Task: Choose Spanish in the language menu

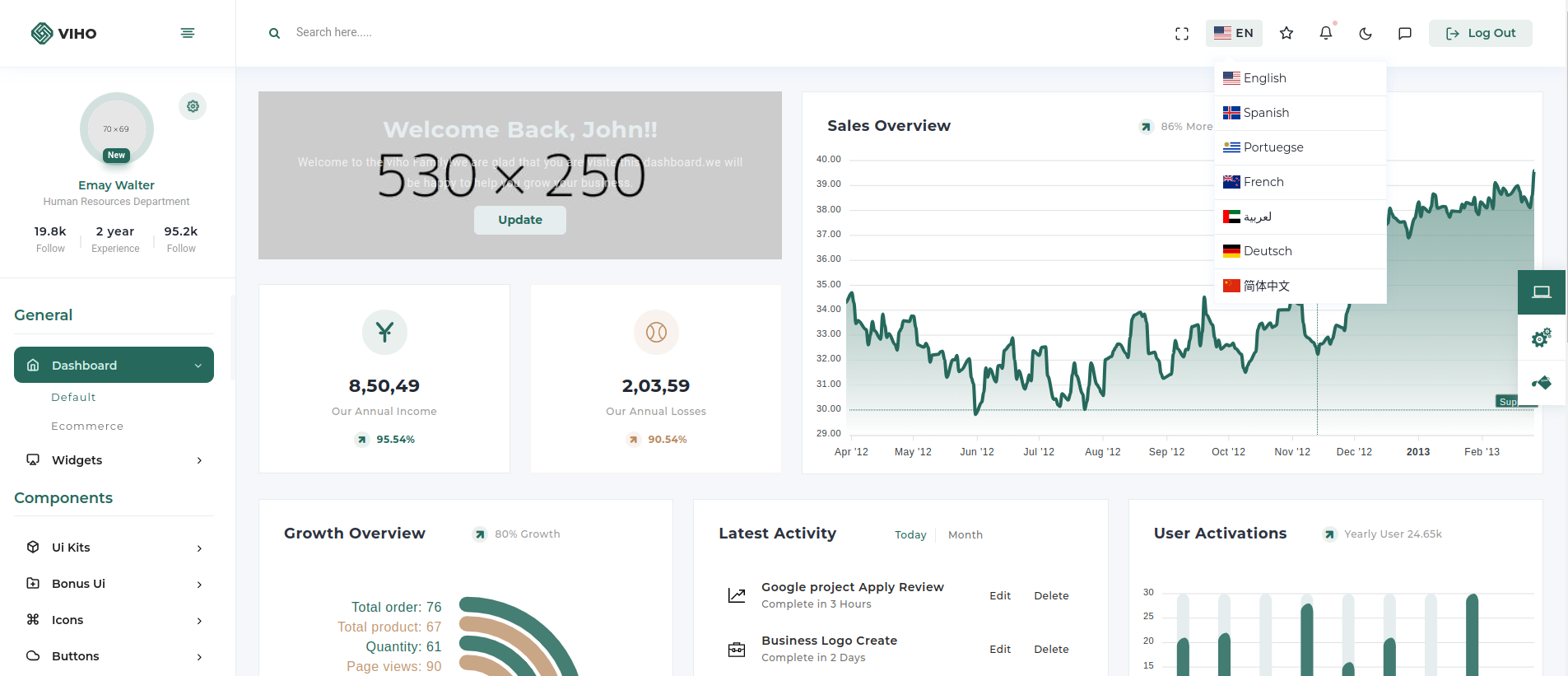Action: tap(1266, 113)
